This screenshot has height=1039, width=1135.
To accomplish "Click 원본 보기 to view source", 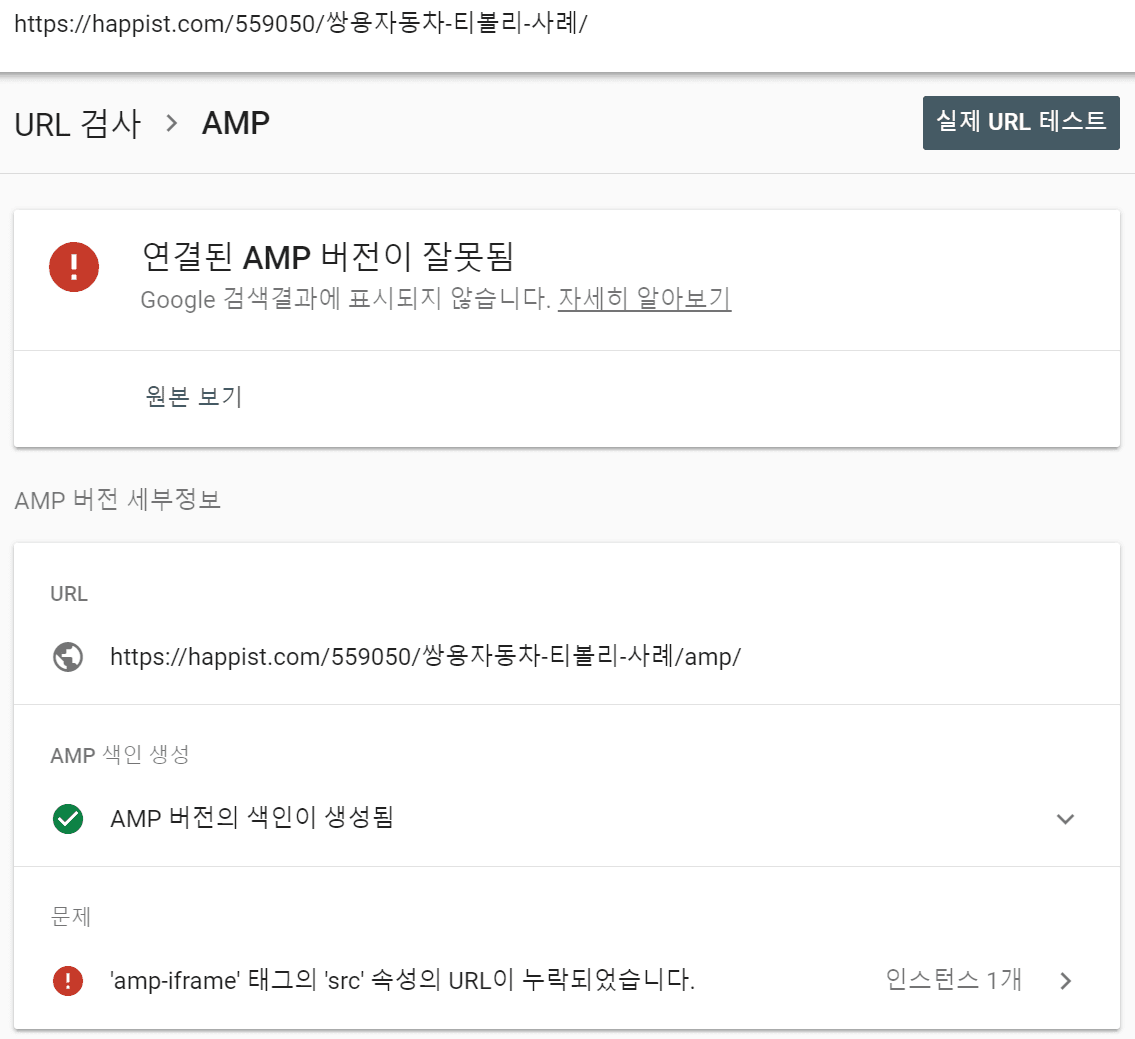I will (194, 397).
